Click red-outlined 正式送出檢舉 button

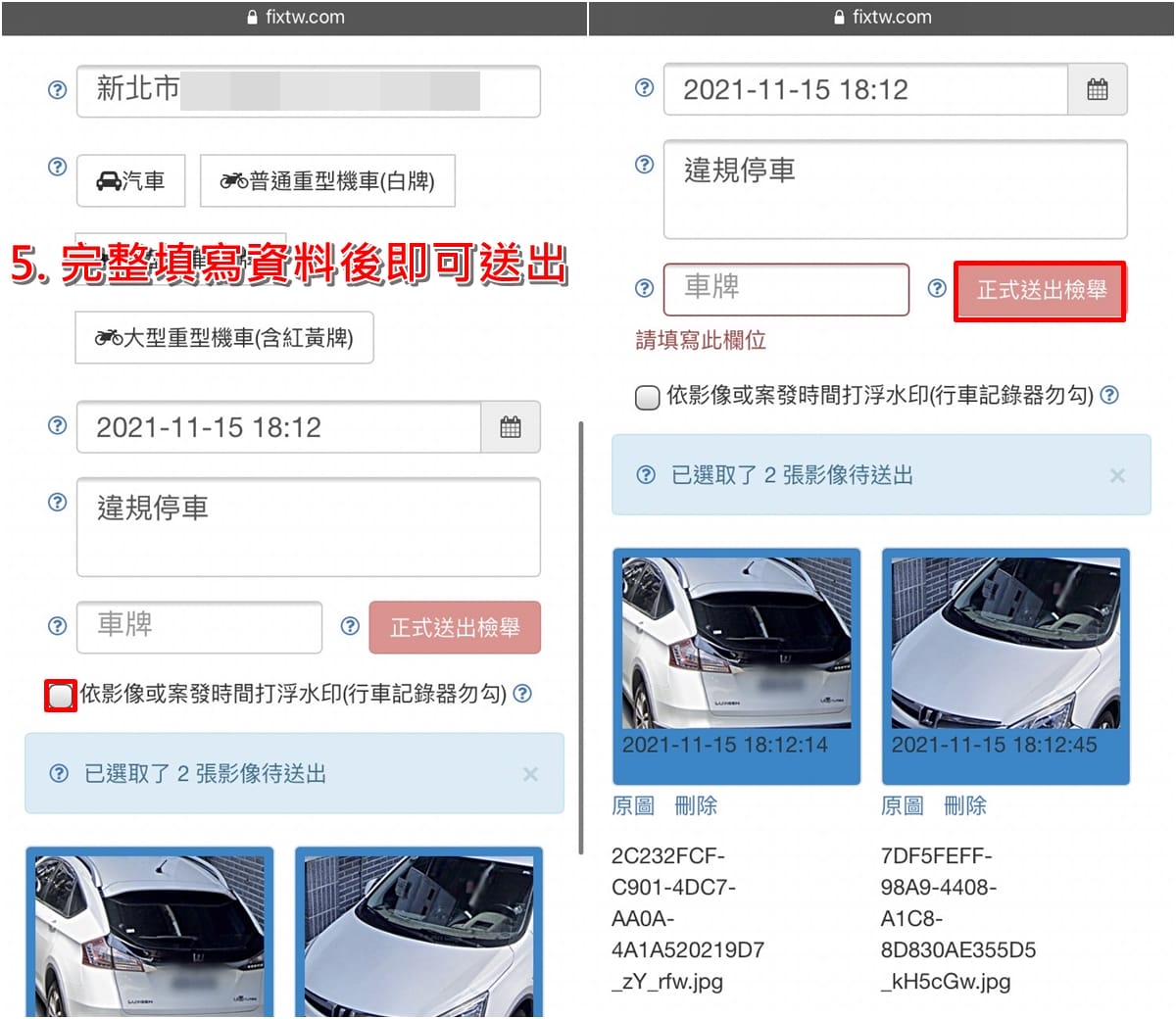coord(1041,290)
